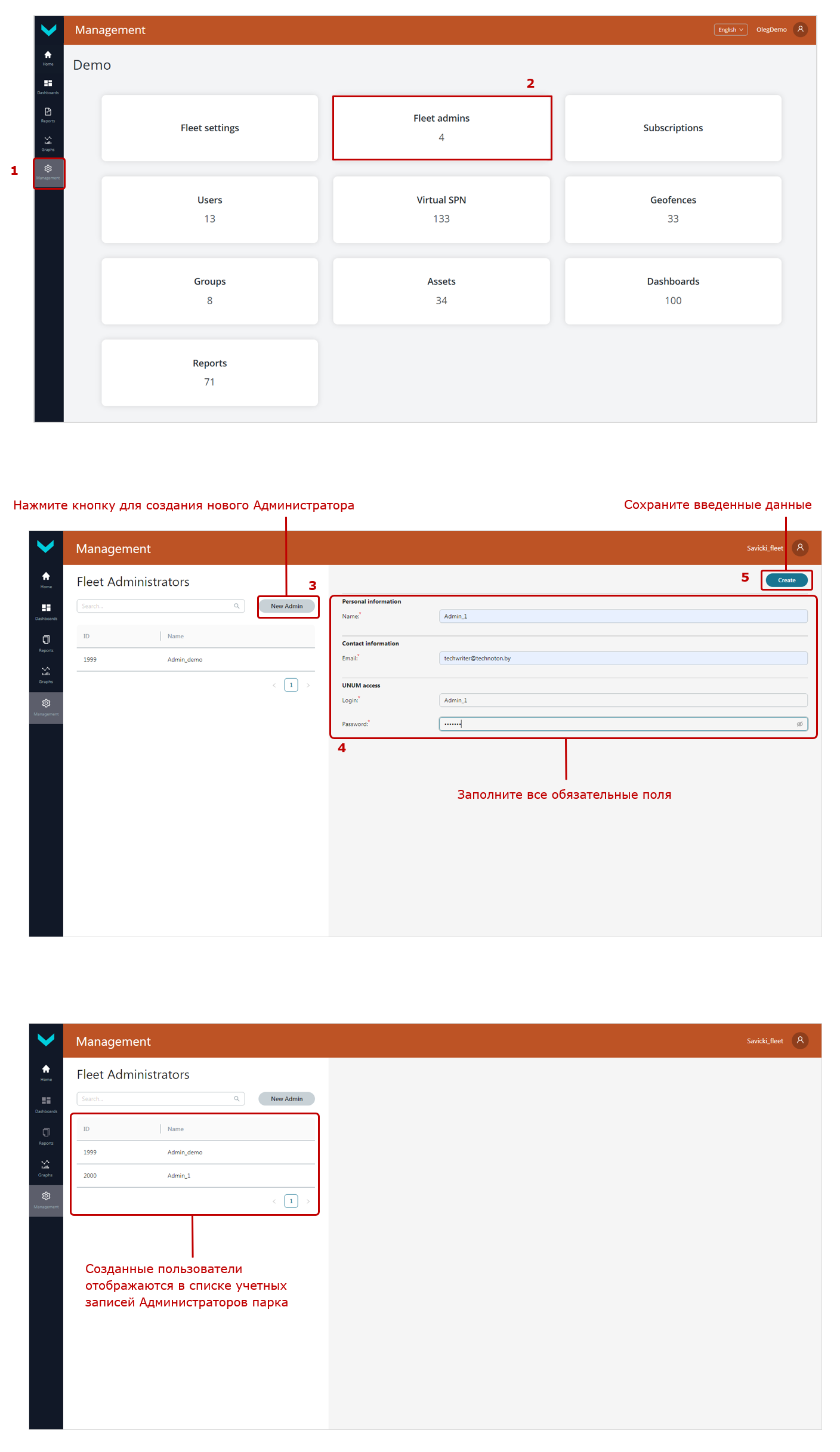The image size is (840, 1452).
Task: Click the Email field containing techwriter@technoton.by
Action: pyautogui.click(x=623, y=659)
